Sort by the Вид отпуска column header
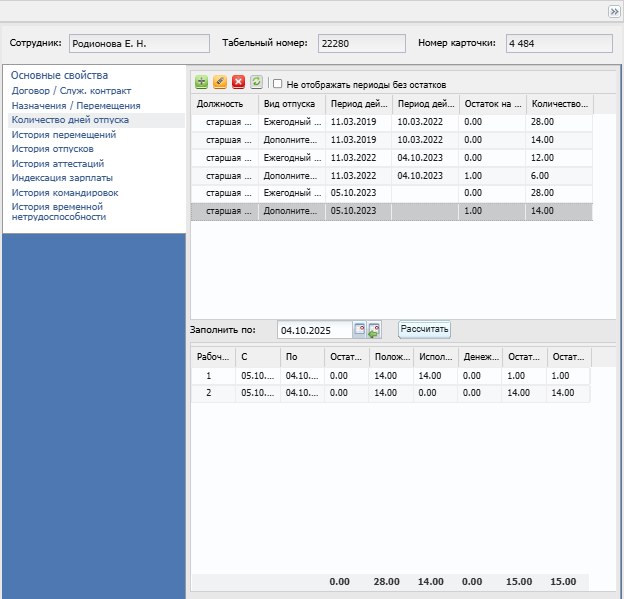The width and height of the screenshot is (624, 599). click(x=292, y=104)
